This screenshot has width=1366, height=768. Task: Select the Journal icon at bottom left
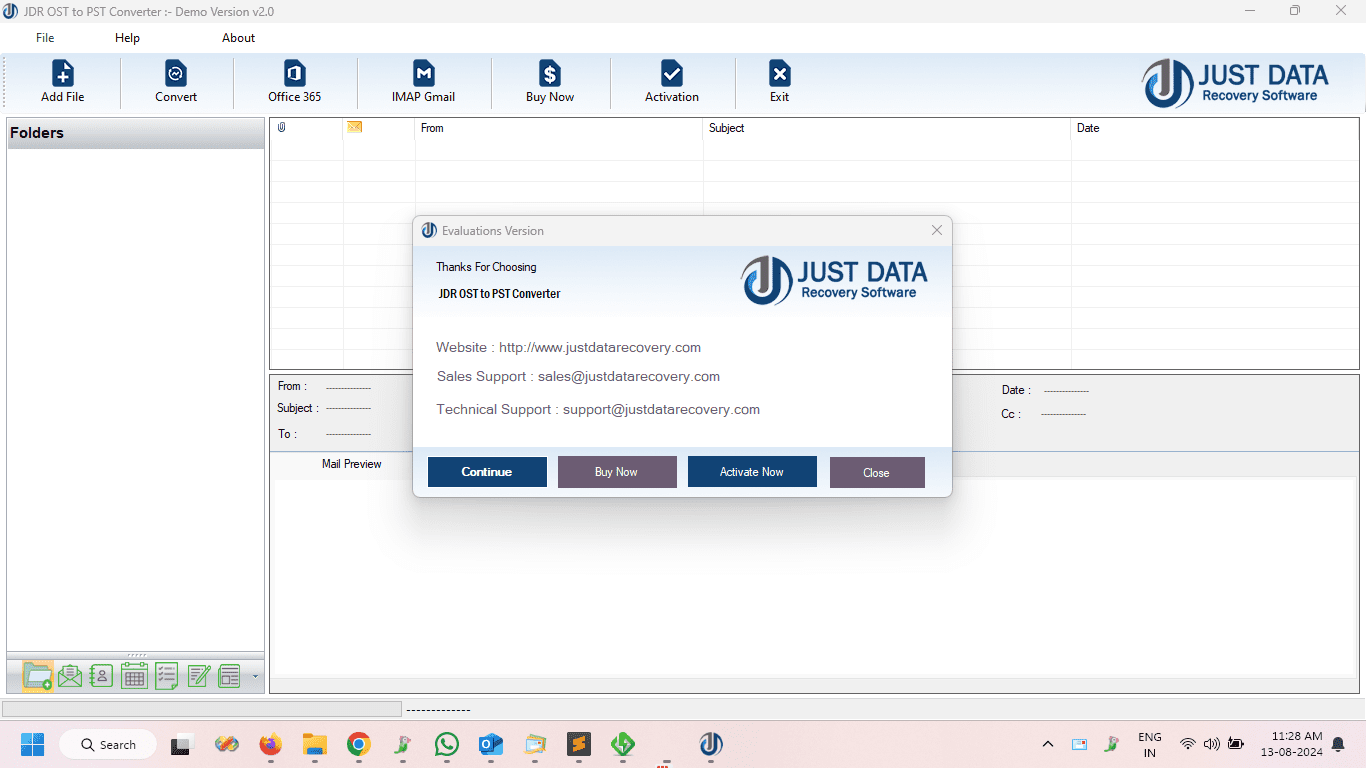click(x=197, y=675)
